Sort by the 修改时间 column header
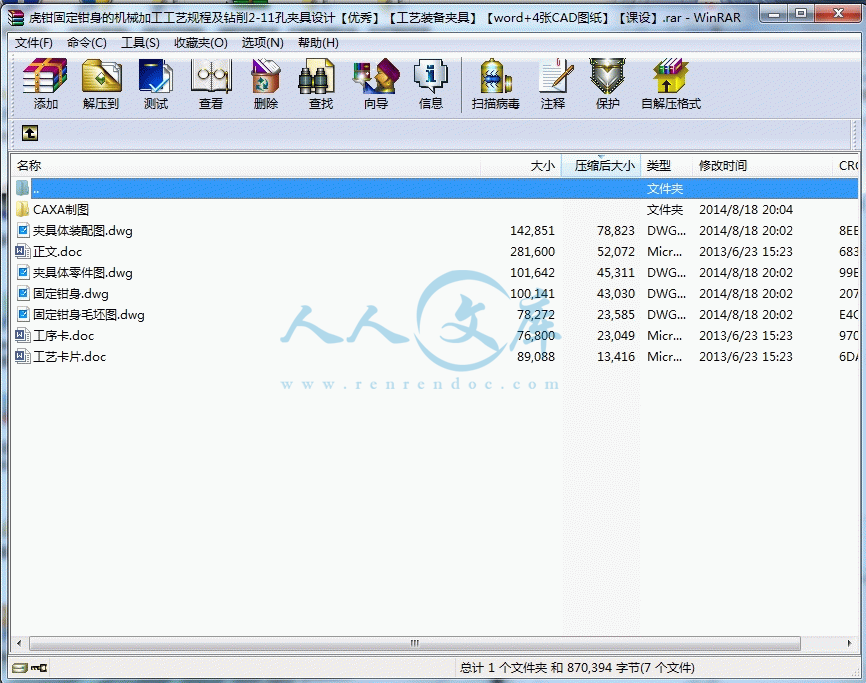The height and width of the screenshot is (683, 866). (763, 166)
